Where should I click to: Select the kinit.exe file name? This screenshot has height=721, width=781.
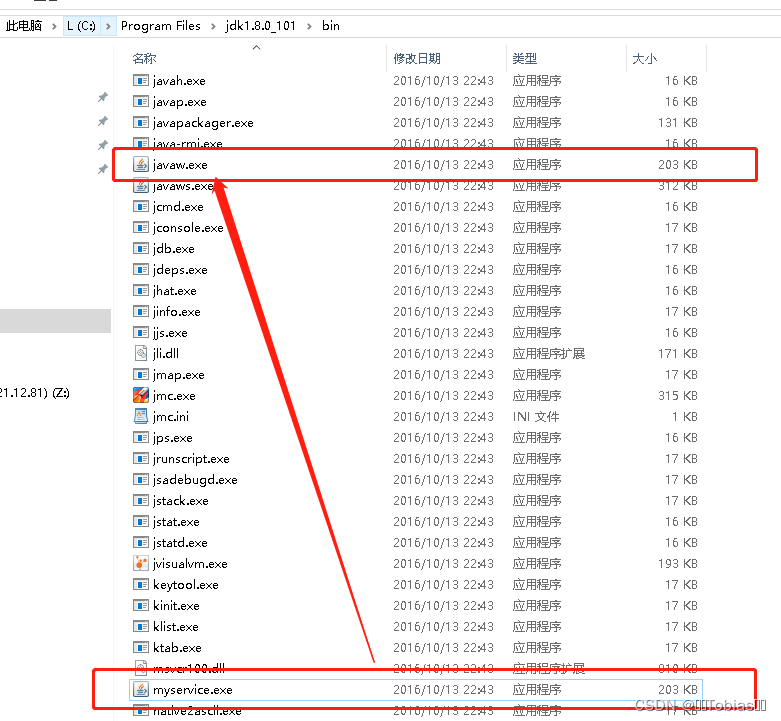(176, 605)
